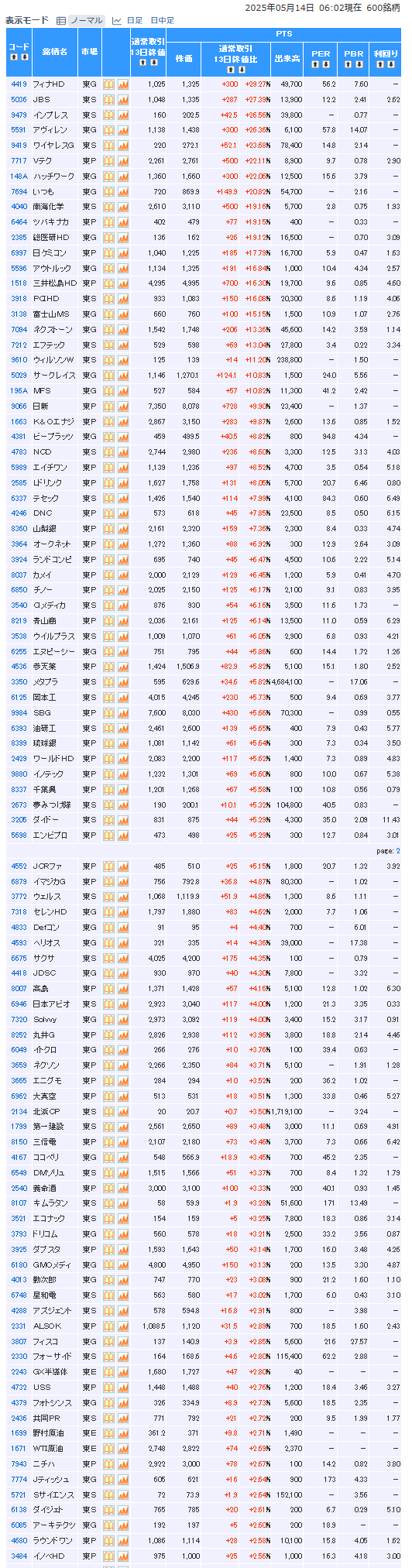This screenshot has width=412, height=1568.
Task: Click the 市場 column header
Action: (x=89, y=52)
